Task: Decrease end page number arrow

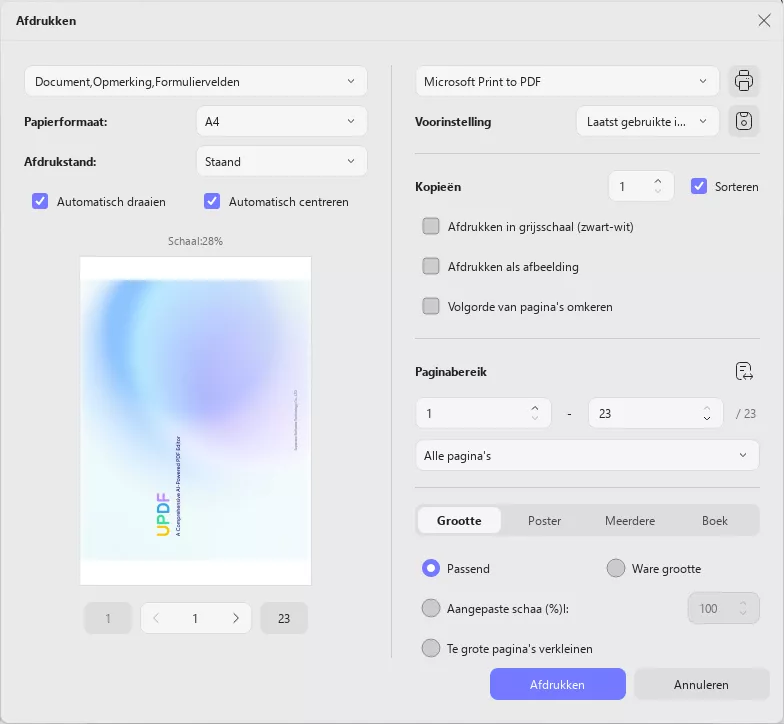Action: (x=706, y=418)
